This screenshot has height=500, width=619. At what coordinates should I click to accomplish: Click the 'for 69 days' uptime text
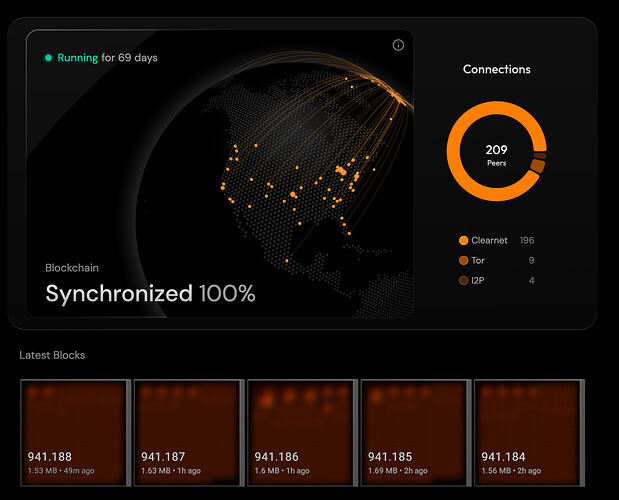coord(130,58)
